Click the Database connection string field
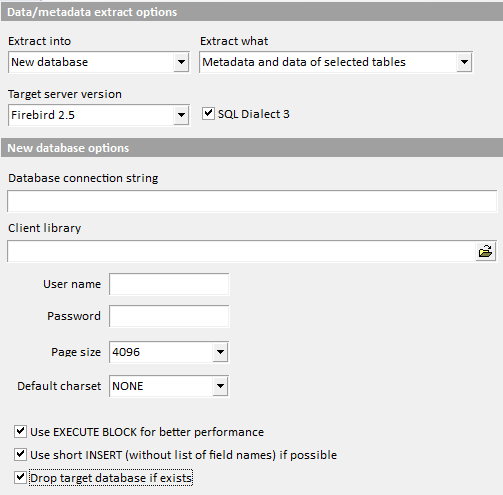The height and width of the screenshot is (495, 503). 252,201
